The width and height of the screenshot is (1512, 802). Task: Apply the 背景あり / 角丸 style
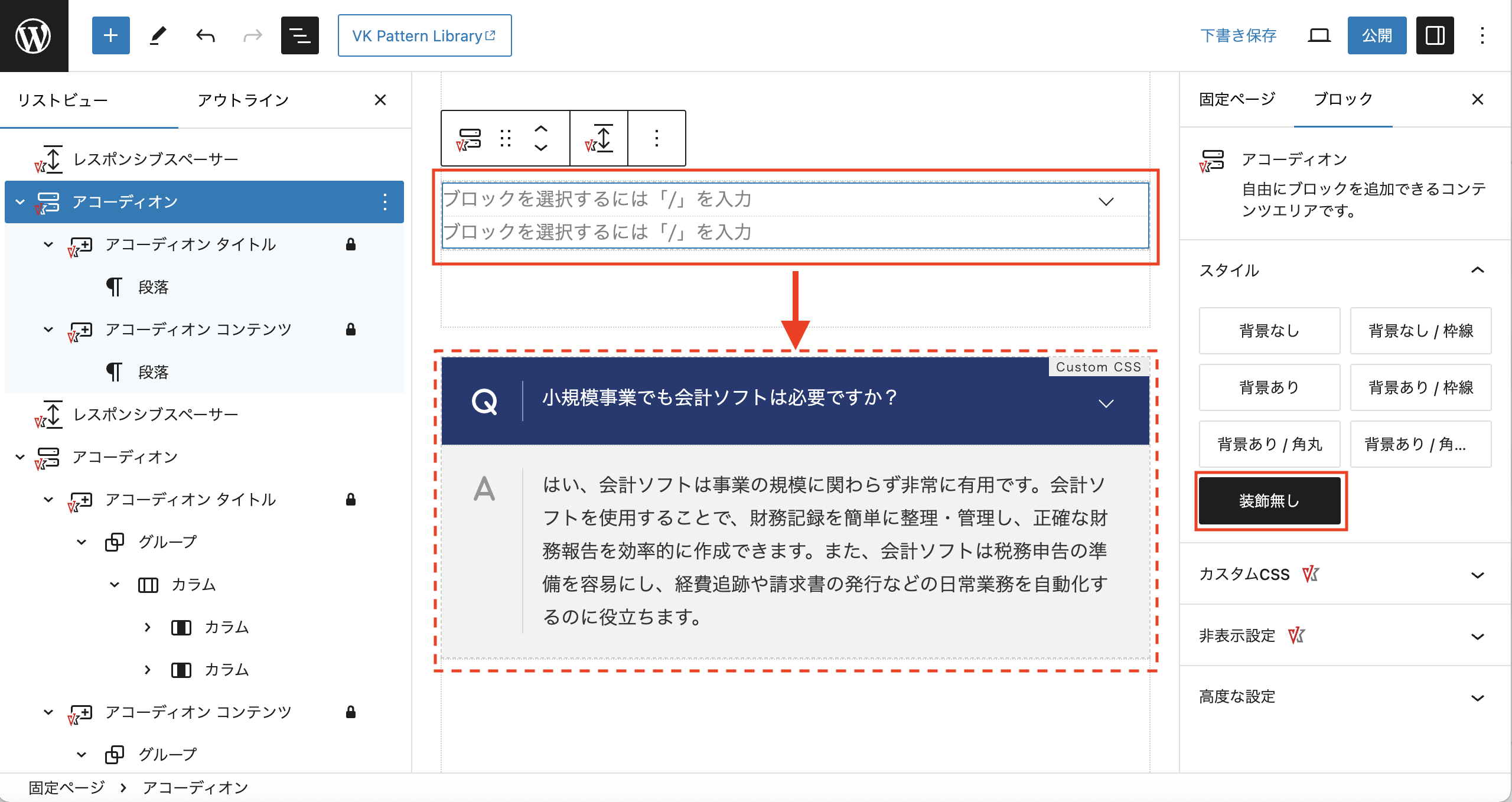[x=1269, y=444]
